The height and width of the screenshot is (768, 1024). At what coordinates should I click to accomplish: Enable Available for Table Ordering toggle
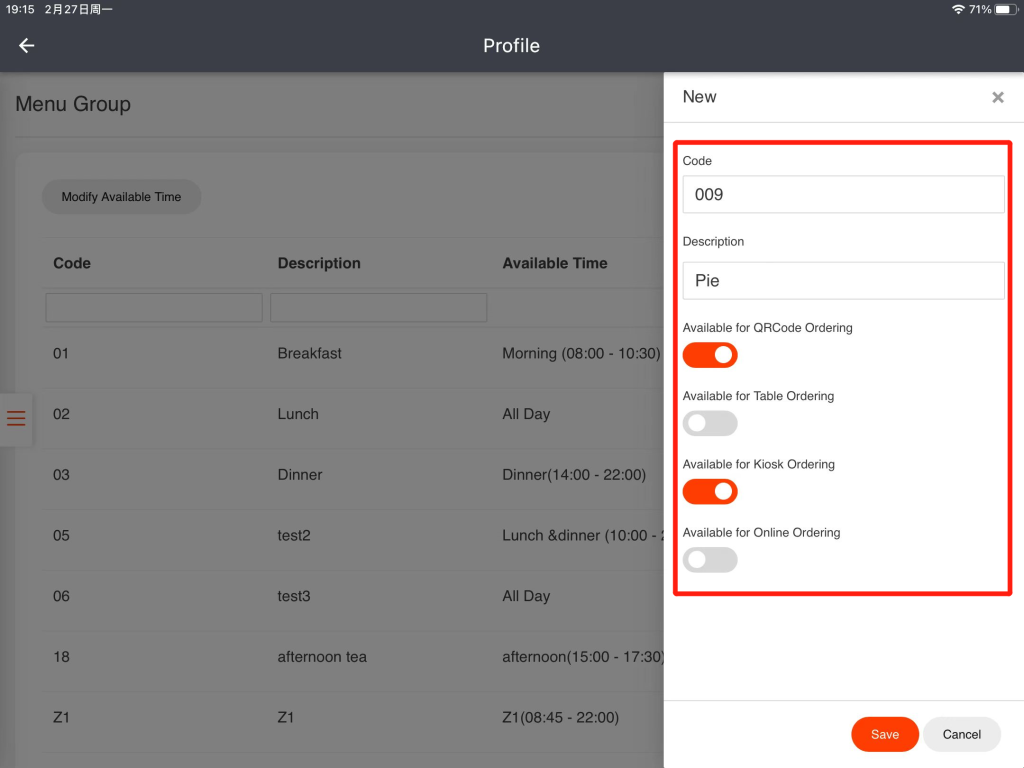pyautogui.click(x=710, y=423)
